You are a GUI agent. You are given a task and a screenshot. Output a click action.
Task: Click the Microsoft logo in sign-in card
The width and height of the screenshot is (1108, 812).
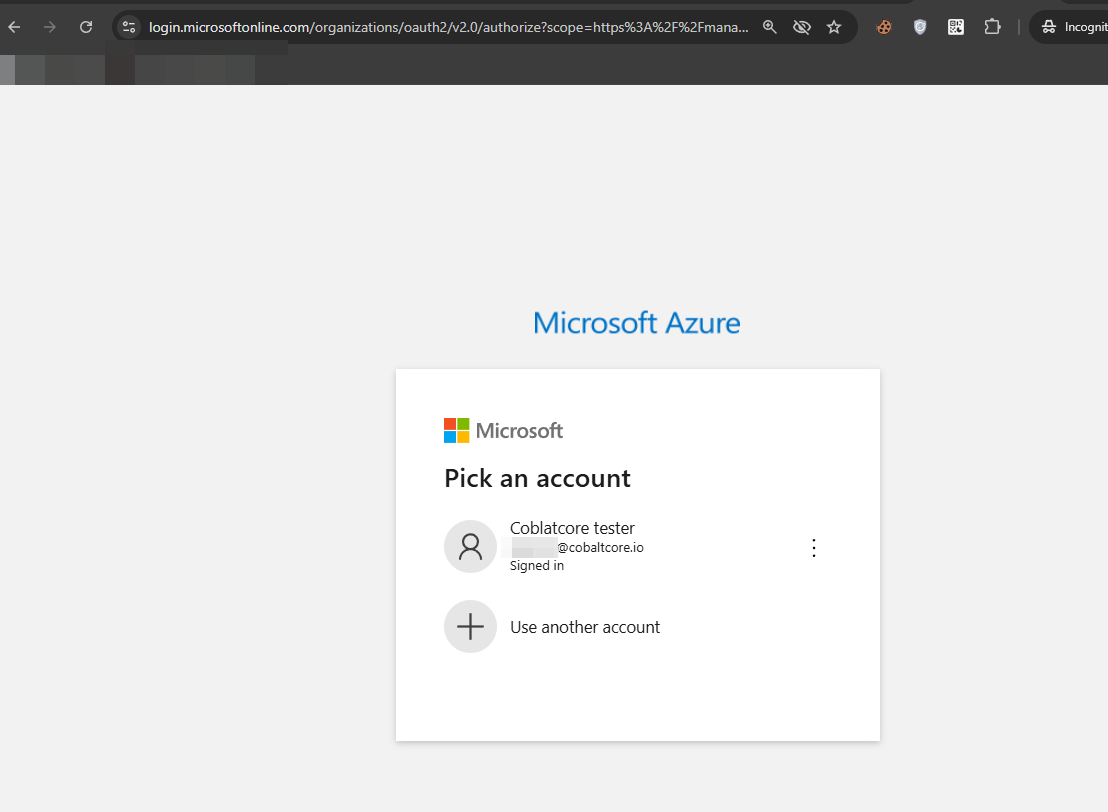point(503,431)
